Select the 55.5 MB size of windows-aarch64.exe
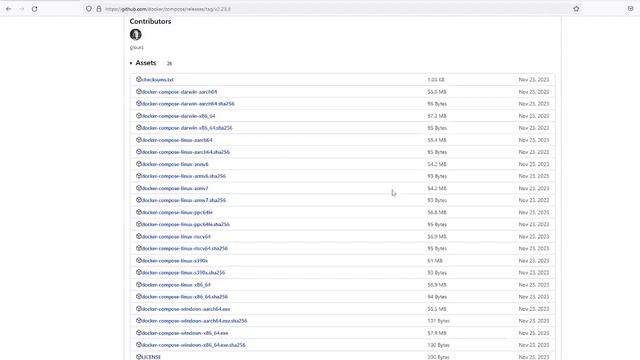Viewport: 640px width, 360px height. pos(437,309)
